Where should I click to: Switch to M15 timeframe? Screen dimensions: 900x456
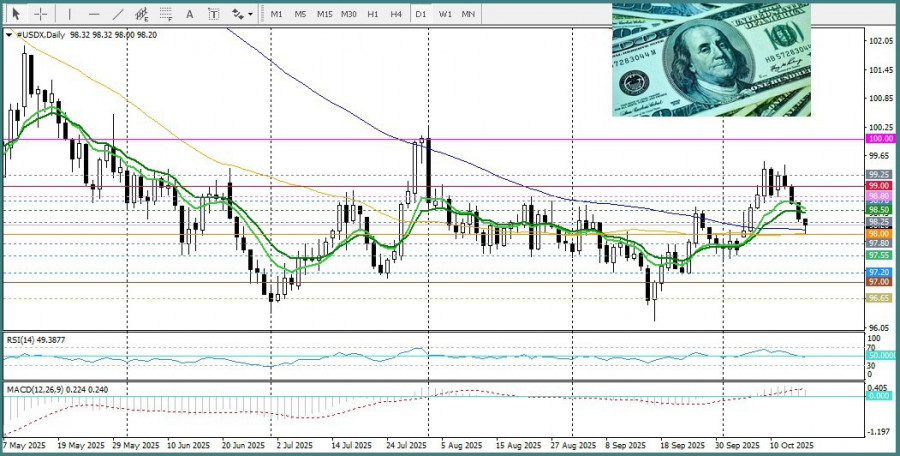324,14
